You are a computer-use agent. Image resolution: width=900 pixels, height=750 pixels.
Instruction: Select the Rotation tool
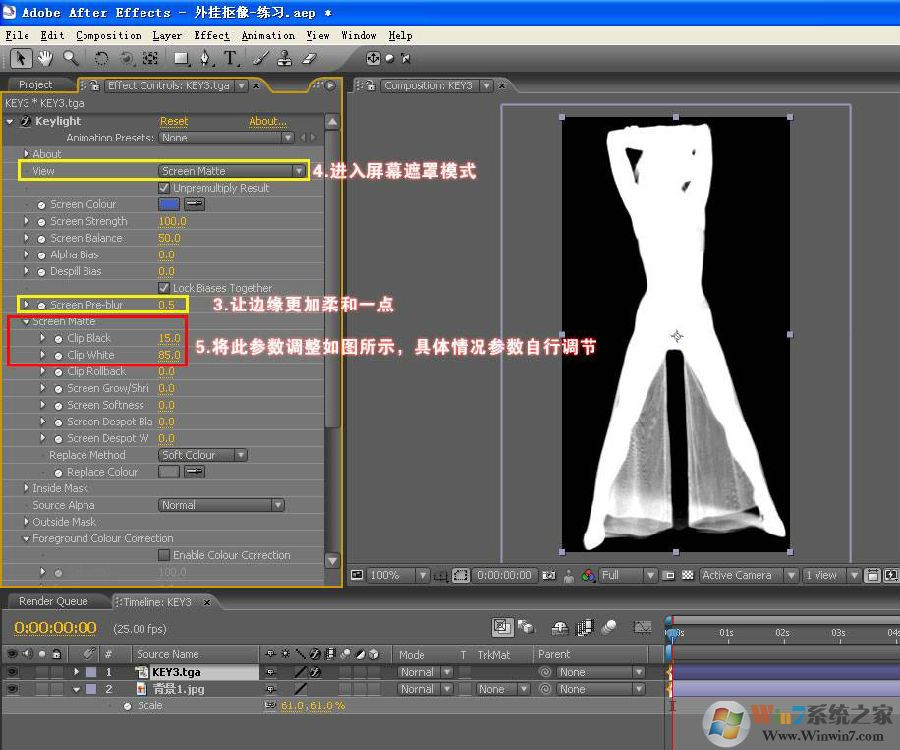(101, 59)
